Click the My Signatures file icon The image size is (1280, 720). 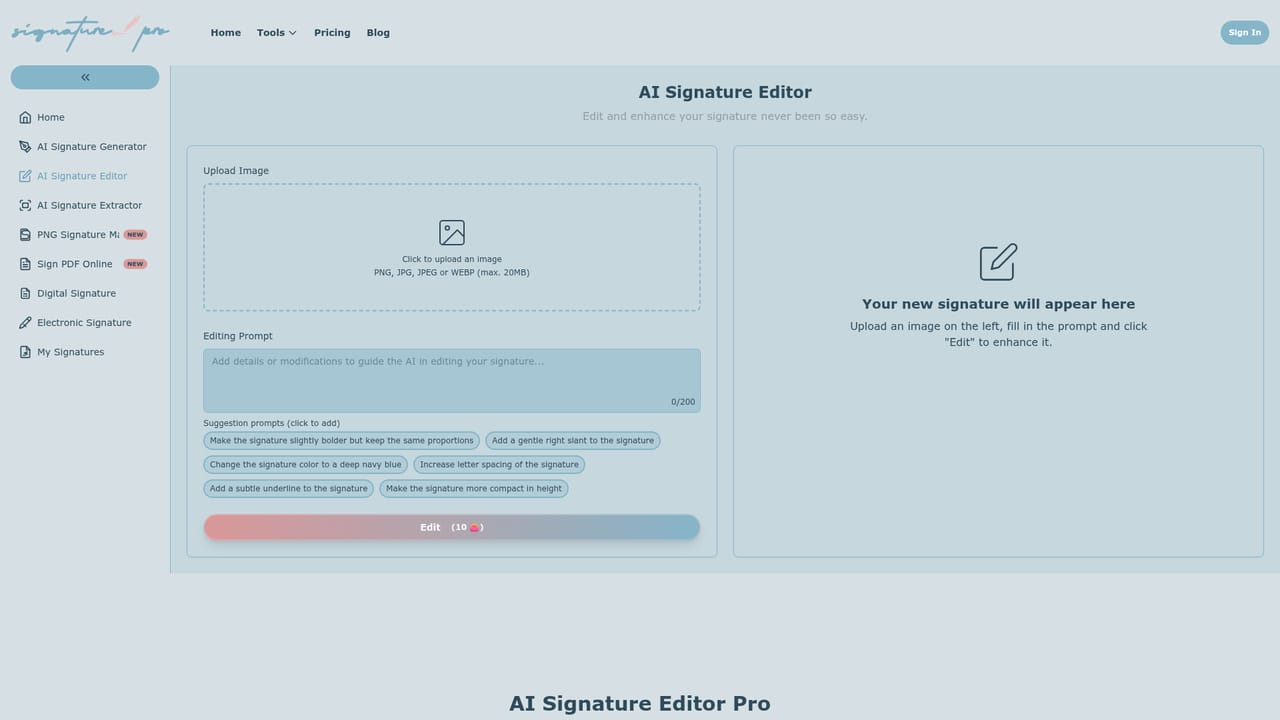[25, 352]
